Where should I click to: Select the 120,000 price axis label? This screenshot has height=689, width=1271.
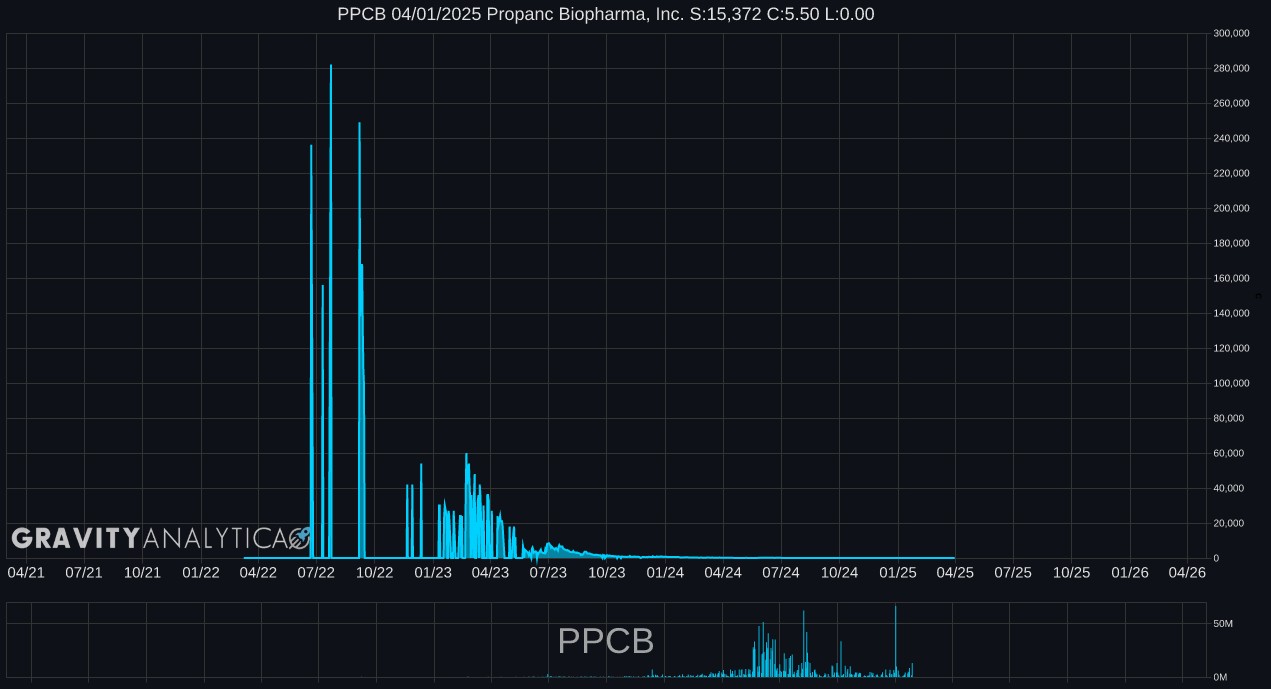1231,348
